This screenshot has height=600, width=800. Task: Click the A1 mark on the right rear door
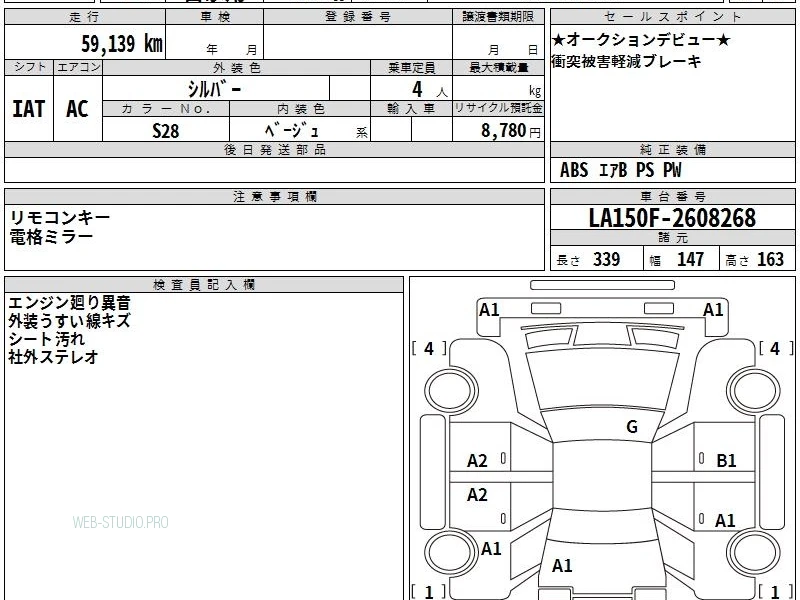point(725,520)
